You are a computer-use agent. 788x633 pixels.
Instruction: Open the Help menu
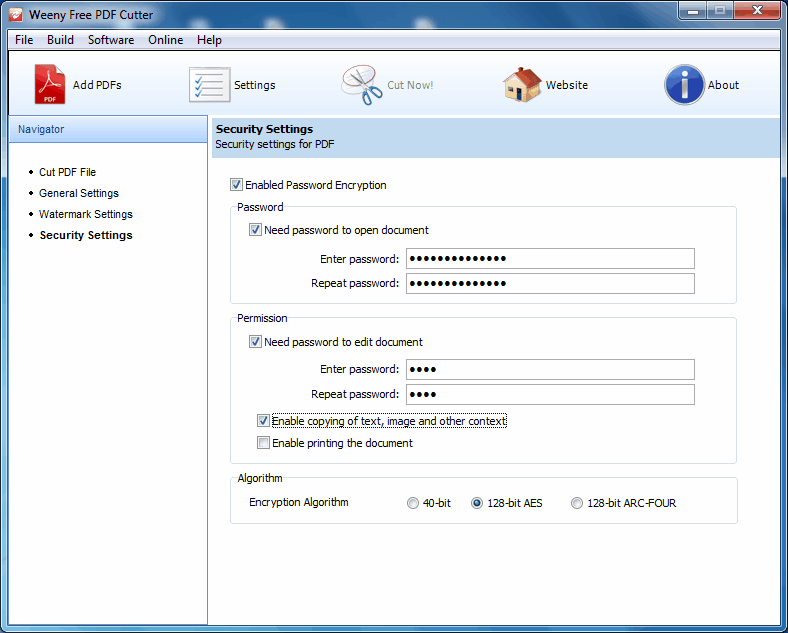tap(209, 40)
